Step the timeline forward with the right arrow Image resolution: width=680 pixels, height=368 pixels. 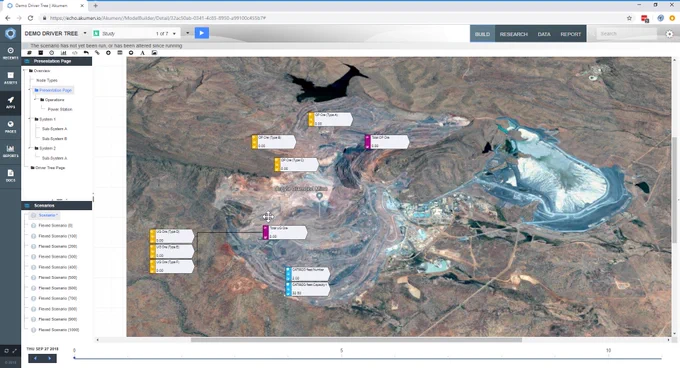coord(49,358)
